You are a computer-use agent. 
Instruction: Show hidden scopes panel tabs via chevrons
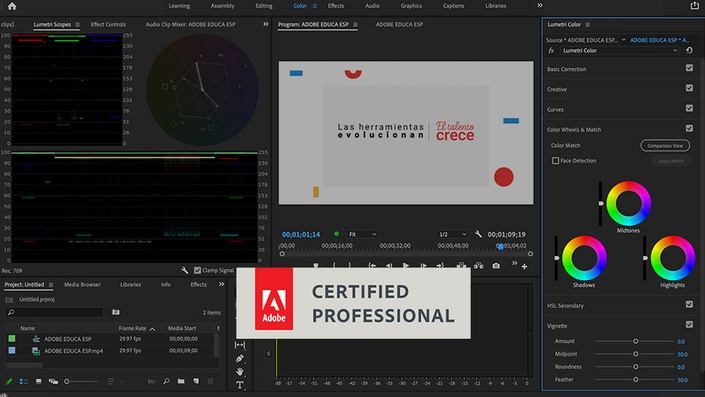click(x=266, y=24)
